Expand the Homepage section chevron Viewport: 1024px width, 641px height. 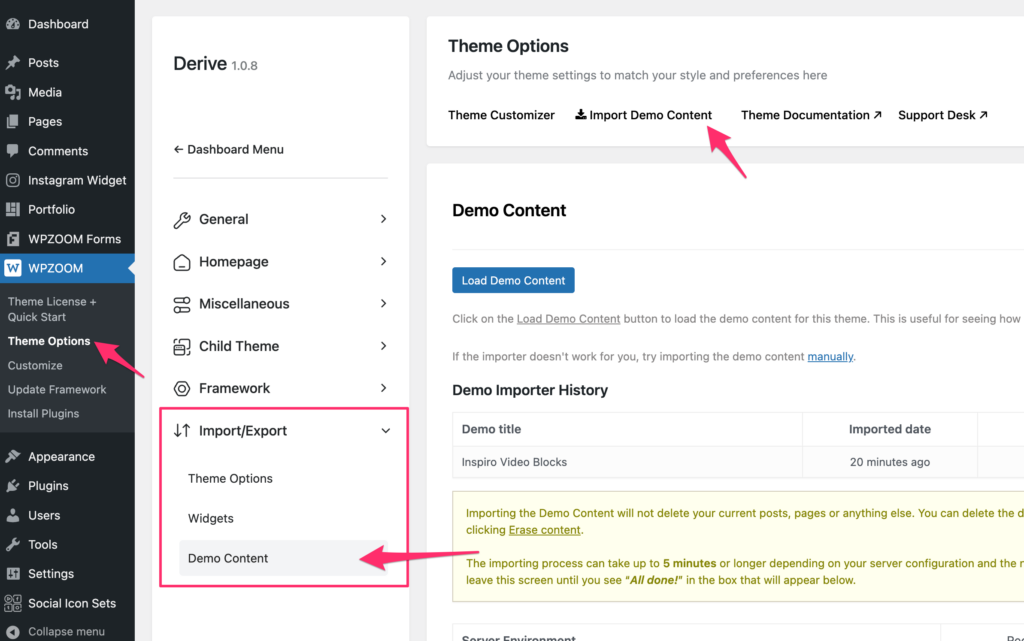(x=383, y=261)
